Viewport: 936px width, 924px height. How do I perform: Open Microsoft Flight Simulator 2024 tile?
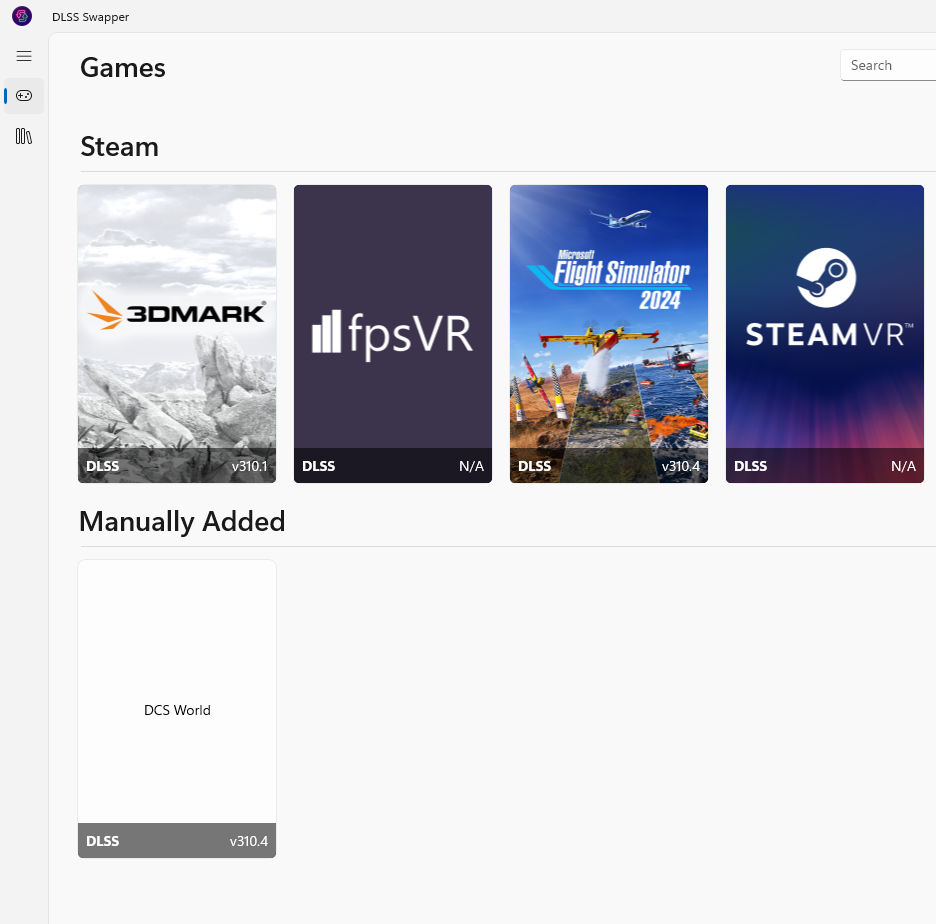[x=609, y=334]
